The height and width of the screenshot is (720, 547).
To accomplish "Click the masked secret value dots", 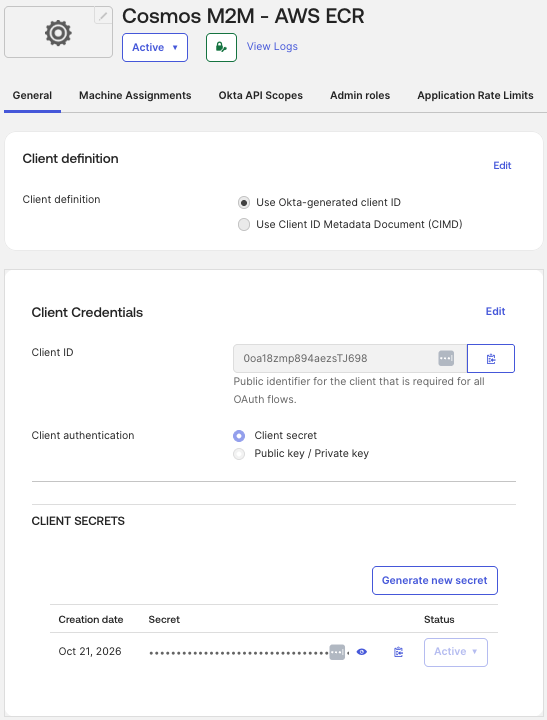I will (x=239, y=652).
